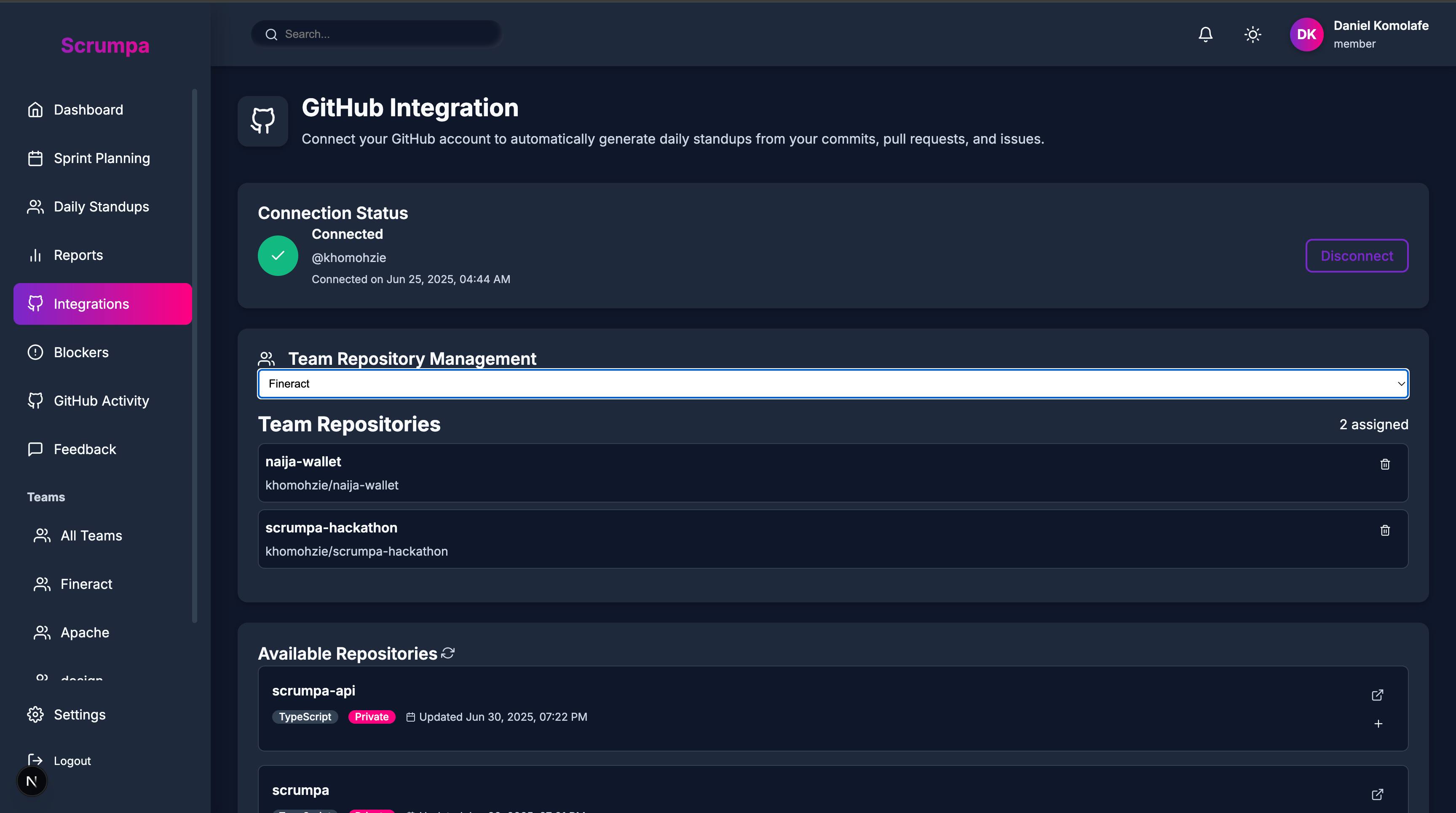This screenshot has width=1456, height=813.
Task: Delete naija-wallet repository with trash icon
Action: (x=1385, y=464)
